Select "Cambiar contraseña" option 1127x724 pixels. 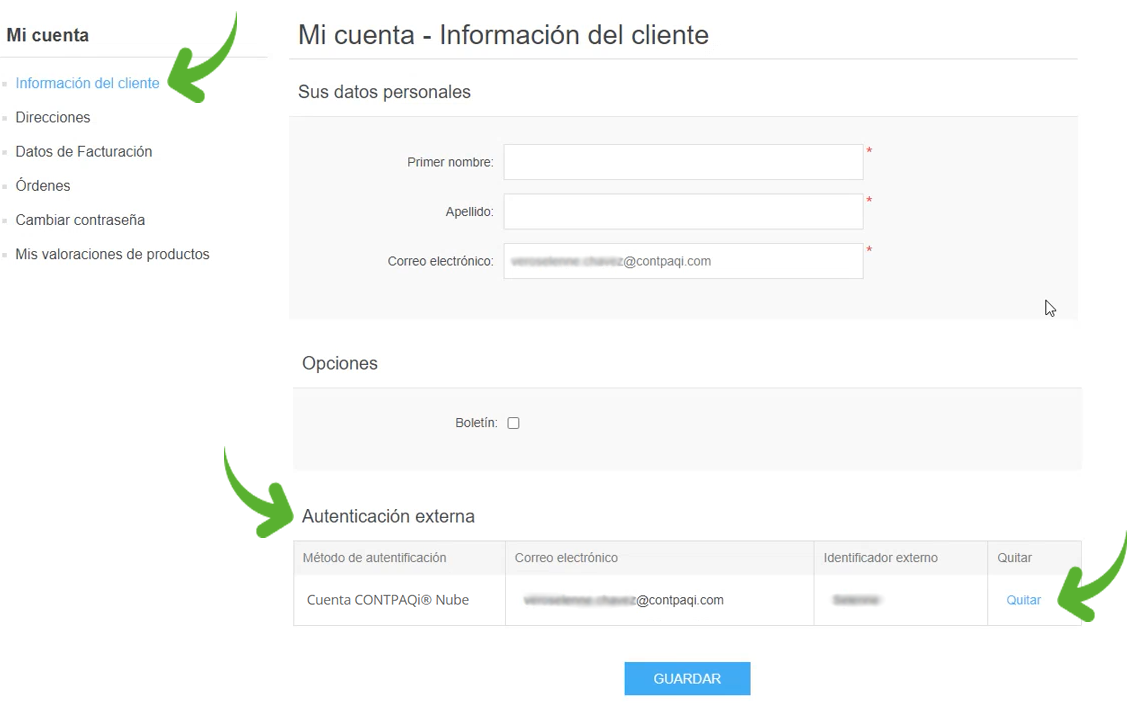coord(80,219)
